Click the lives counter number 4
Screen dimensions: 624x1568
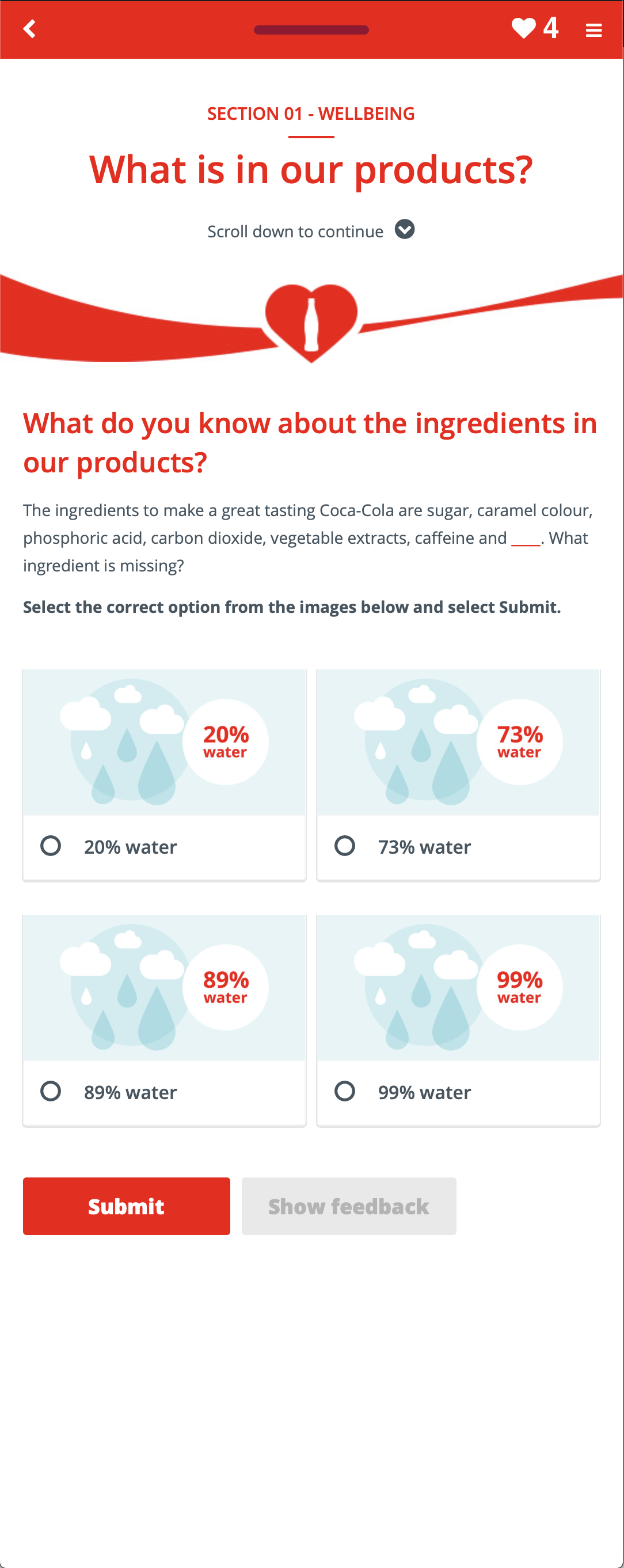(x=551, y=28)
